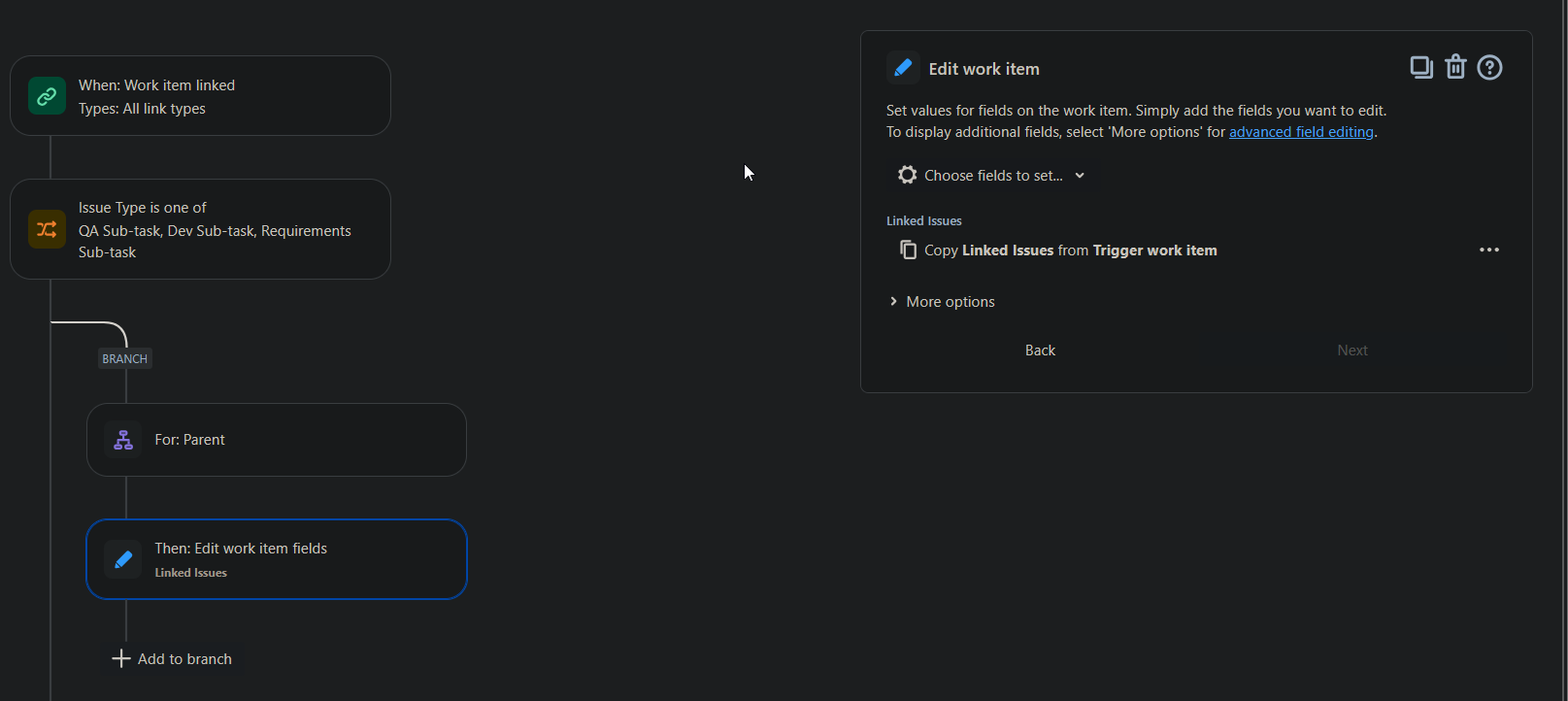Click the Linked Issues field label in the panel

tap(924, 221)
